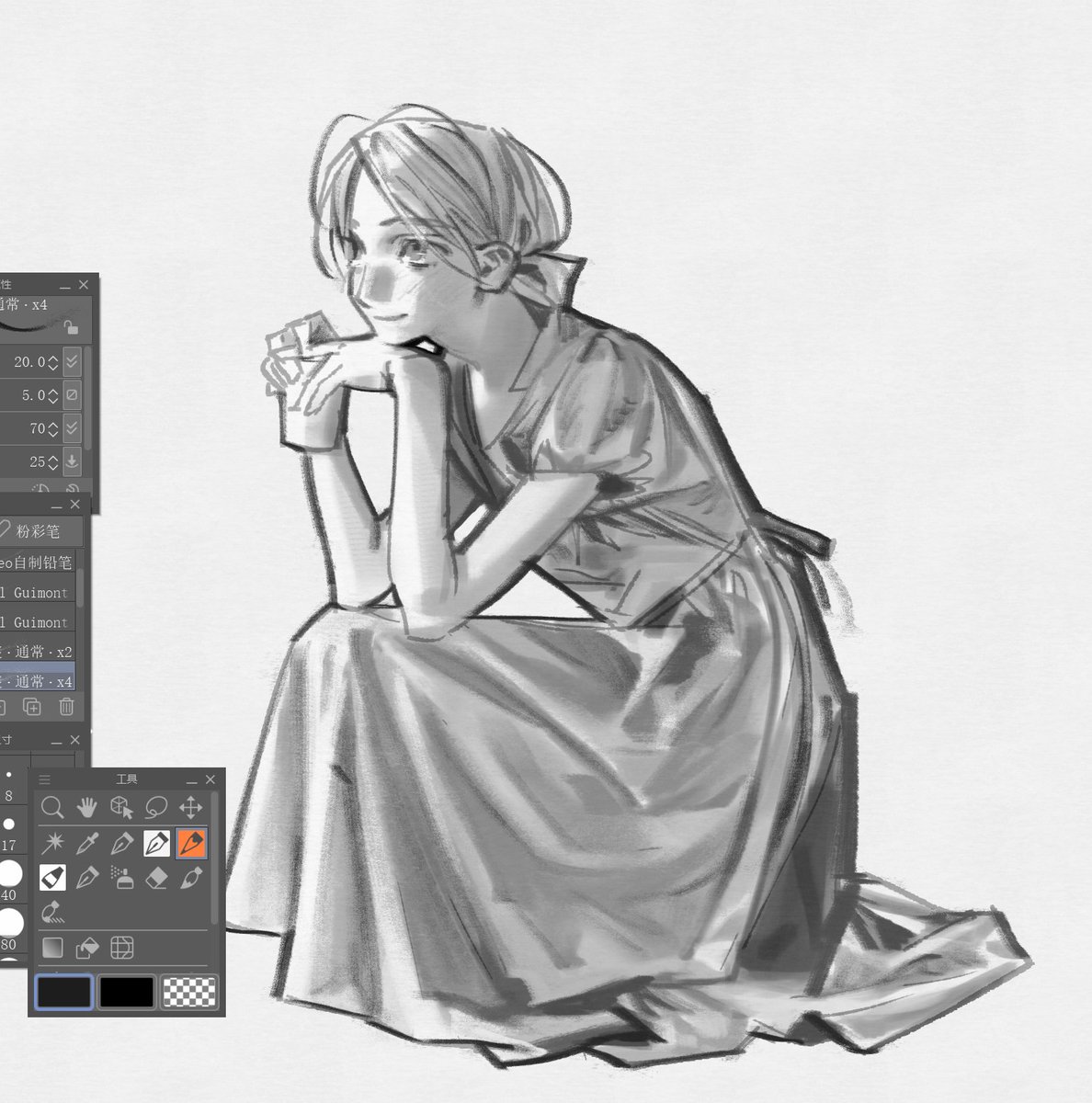1092x1103 pixels.
Task: Select the Object operation cube tool
Action: click(x=121, y=808)
